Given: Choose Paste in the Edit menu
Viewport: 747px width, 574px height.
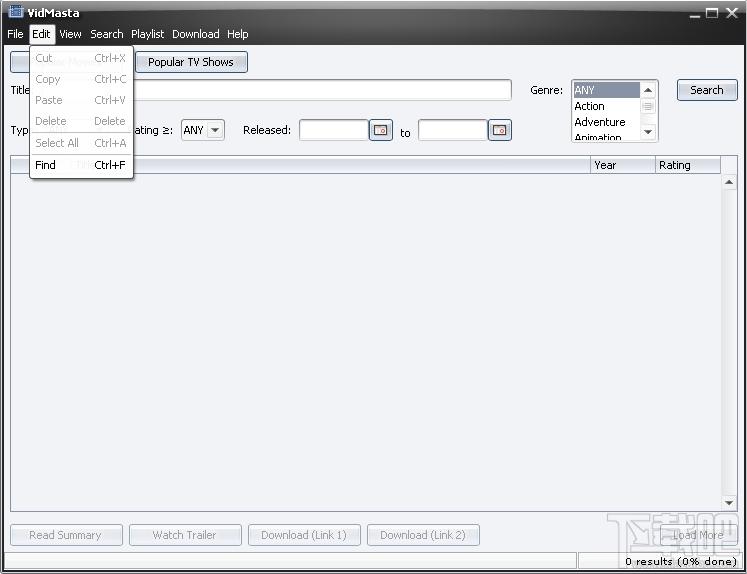Looking at the screenshot, I should [x=81, y=100].
